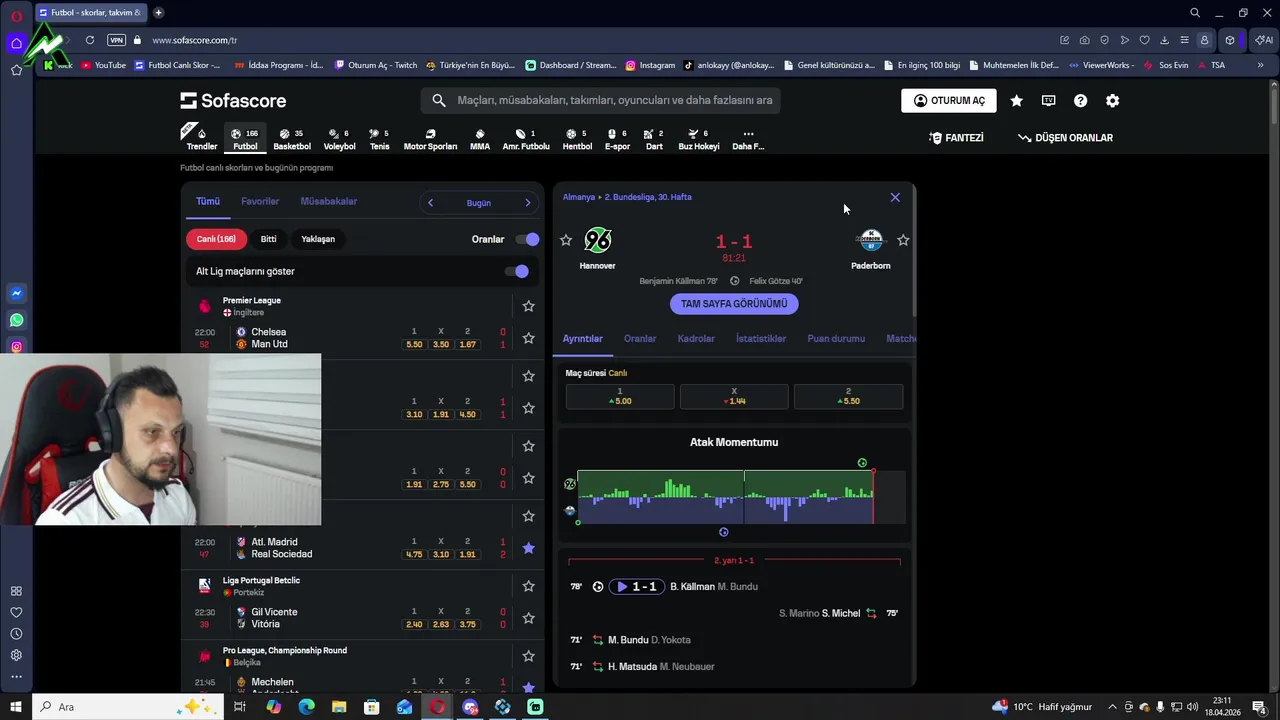Viewport: 1280px width, 720px height.
Task: Favorite the Premier League competition star
Action: (528, 306)
